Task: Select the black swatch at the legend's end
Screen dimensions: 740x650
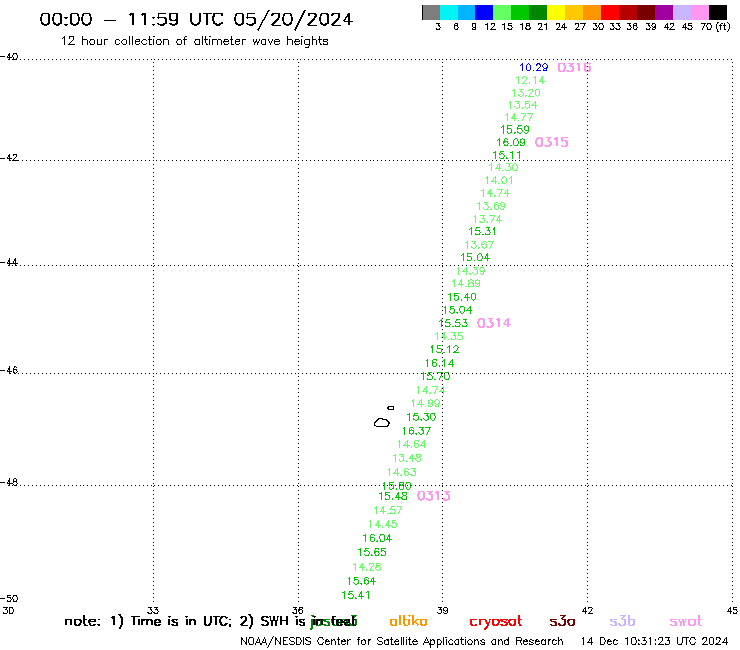Action: [x=718, y=12]
